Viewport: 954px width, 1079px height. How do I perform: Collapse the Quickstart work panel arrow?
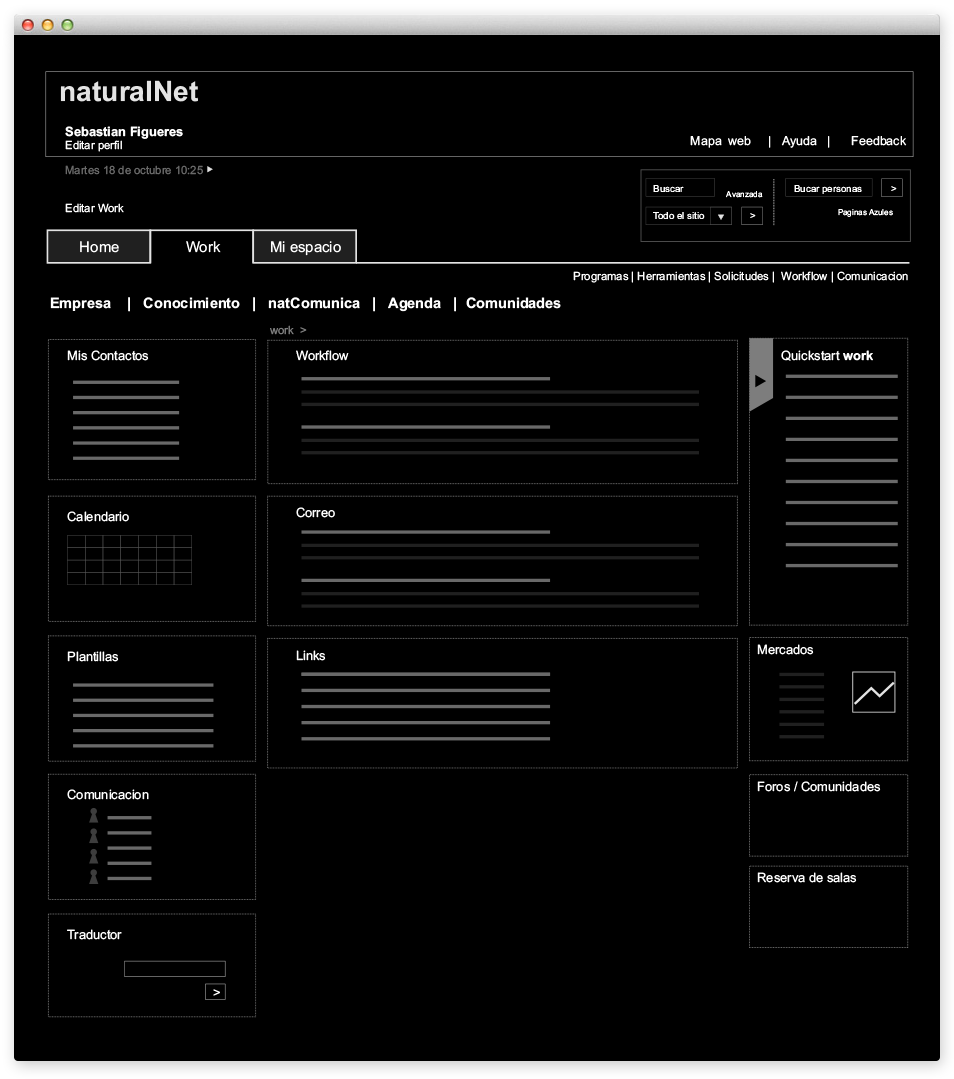point(760,381)
